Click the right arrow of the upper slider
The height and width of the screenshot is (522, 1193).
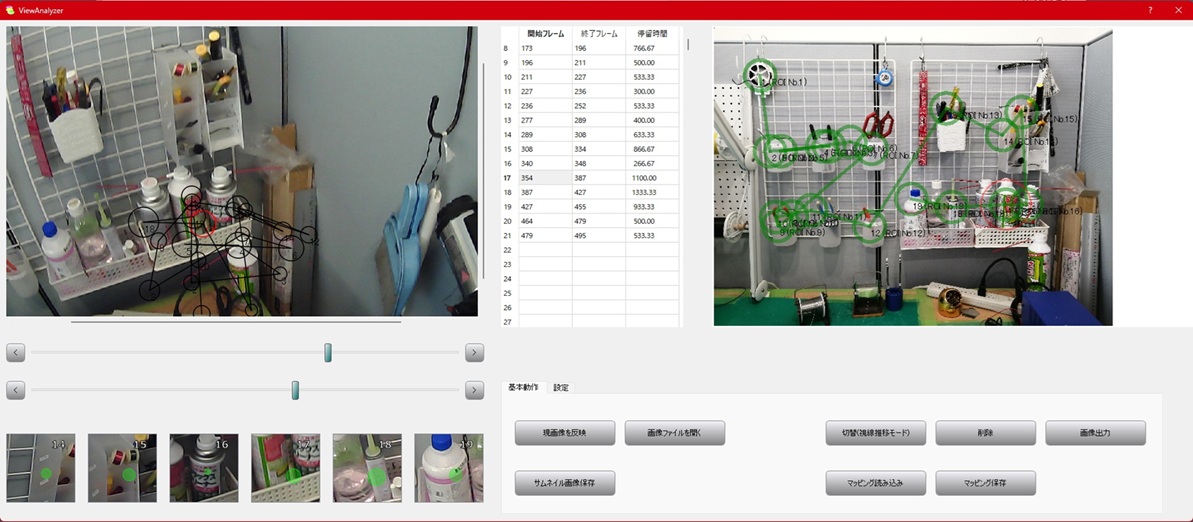pyautogui.click(x=475, y=353)
